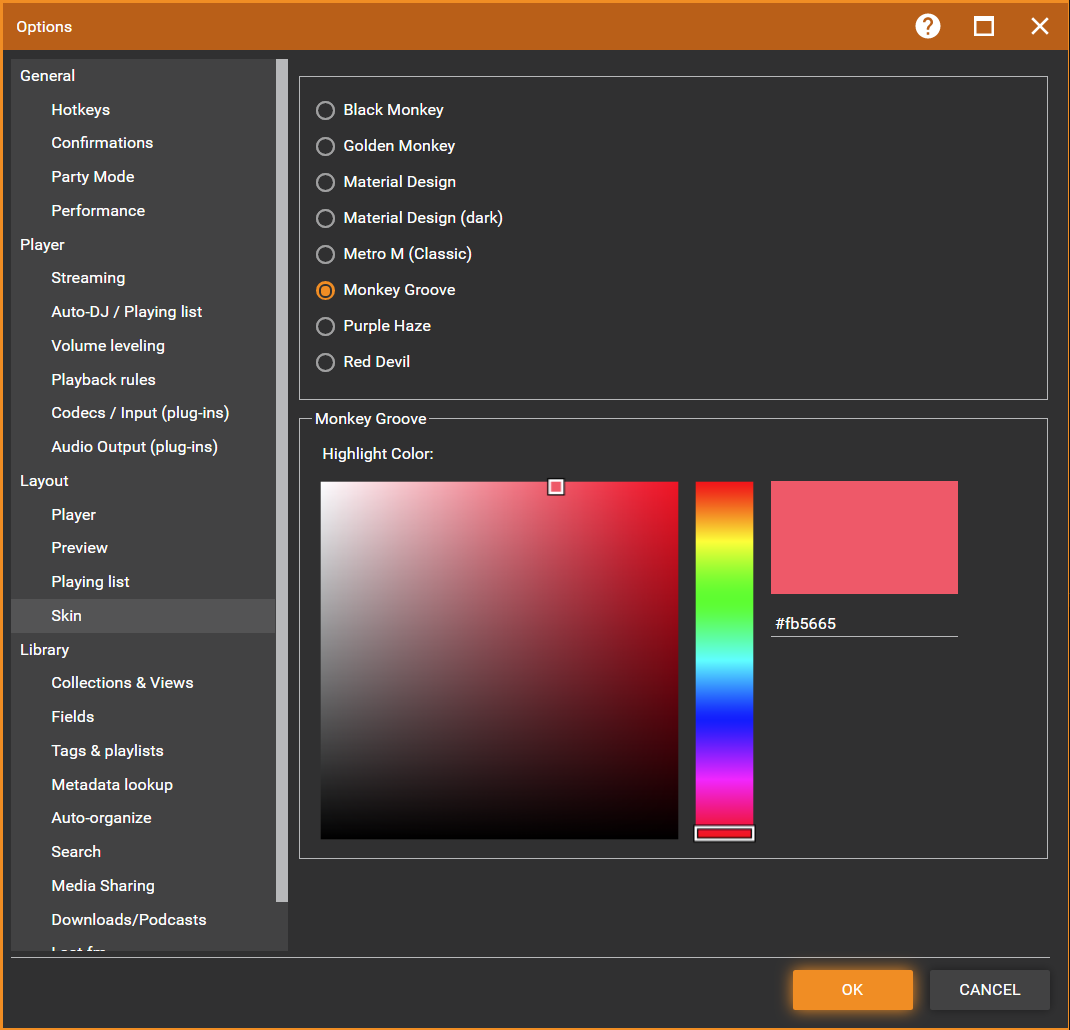
Task: Click the CANCEL button
Action: click(x=989, y=990)
